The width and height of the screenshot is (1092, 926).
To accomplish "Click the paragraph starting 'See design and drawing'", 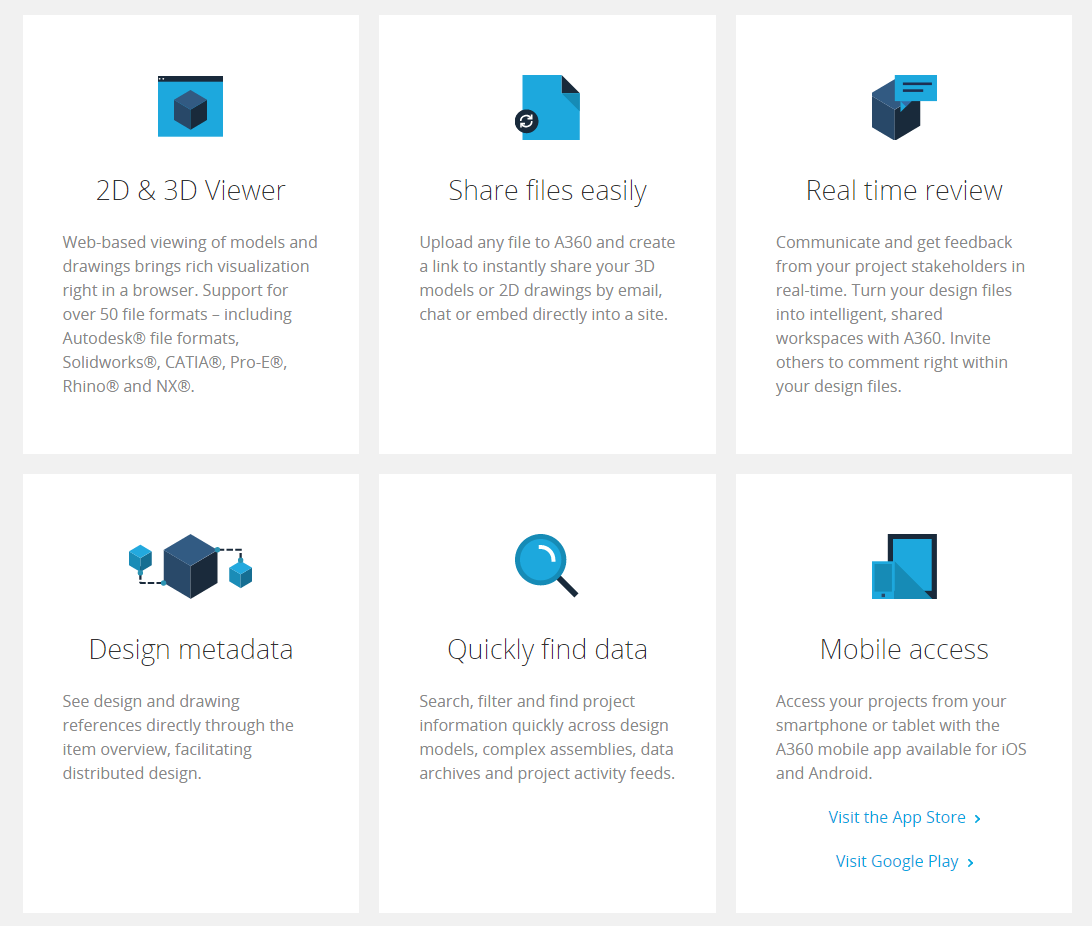I will pyautogui.click(x=178, y=737).
